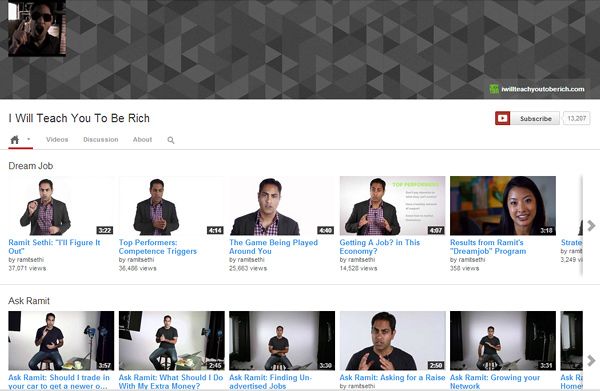Open the "Top Performers: Competence Triggers" link

[x=158, y=247]
